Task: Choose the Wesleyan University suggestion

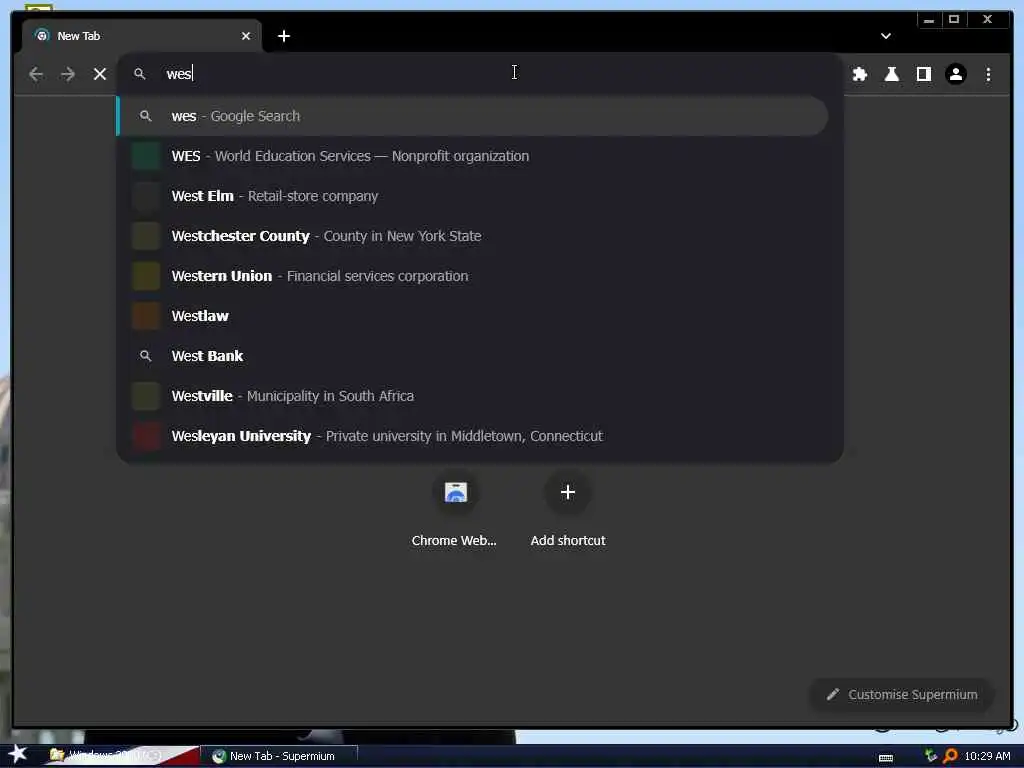Action: point(480,436)
